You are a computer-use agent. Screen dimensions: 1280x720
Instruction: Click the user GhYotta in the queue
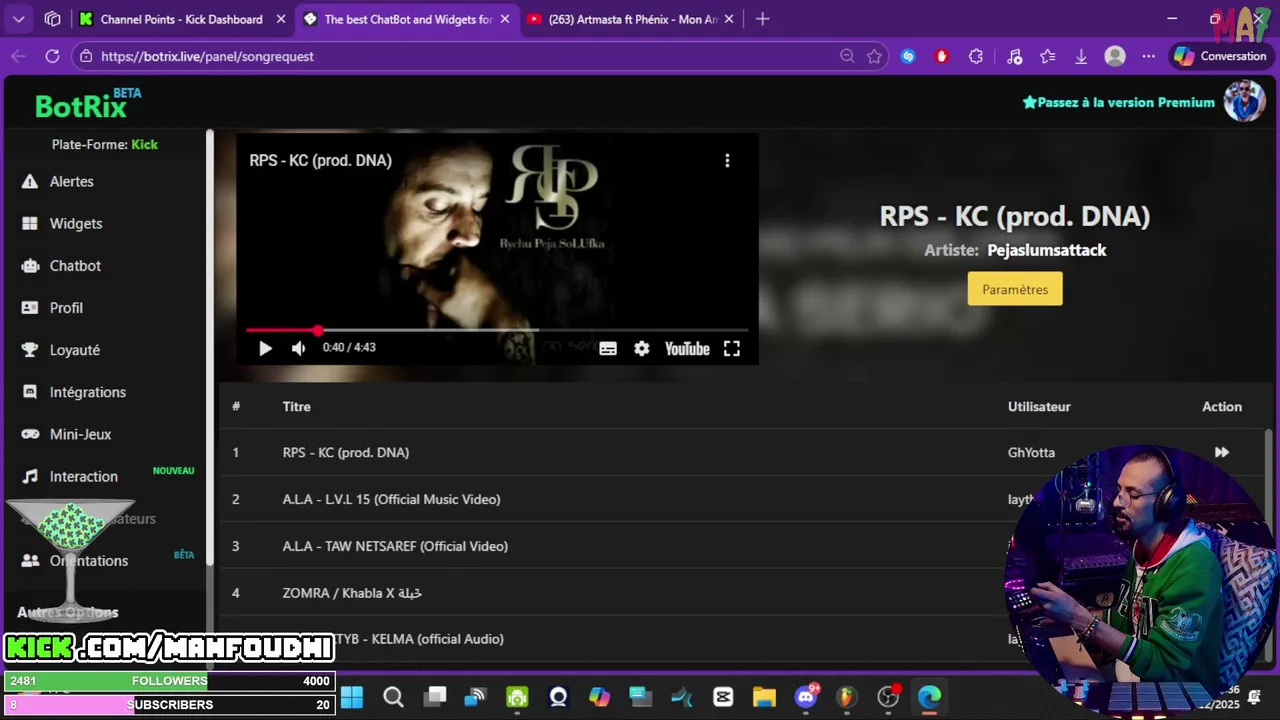tap(1031, 452)
